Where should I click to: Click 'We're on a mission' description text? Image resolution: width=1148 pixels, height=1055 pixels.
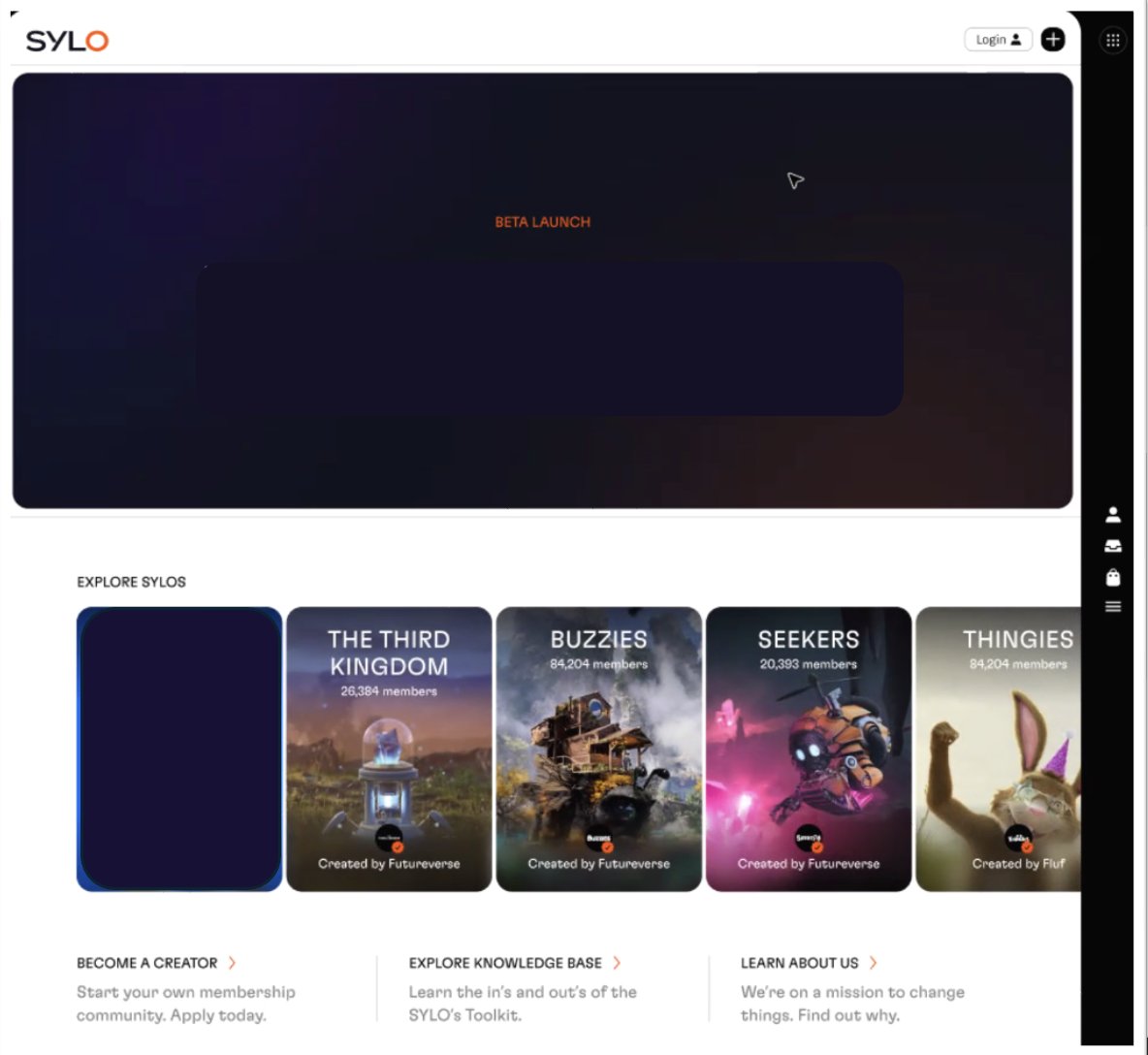852,1004
